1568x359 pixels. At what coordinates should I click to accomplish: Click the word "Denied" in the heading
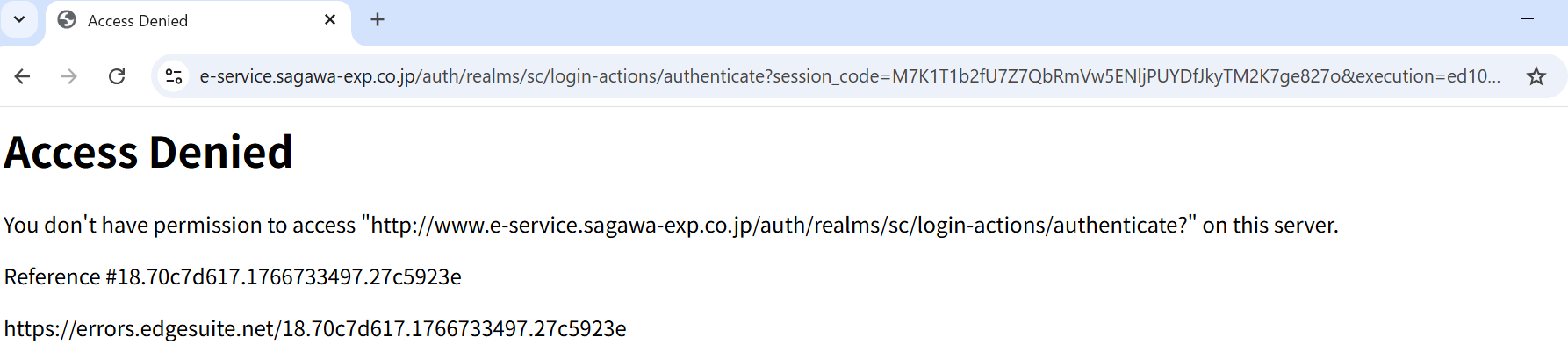pyautogui.click(x=220, y=152)
